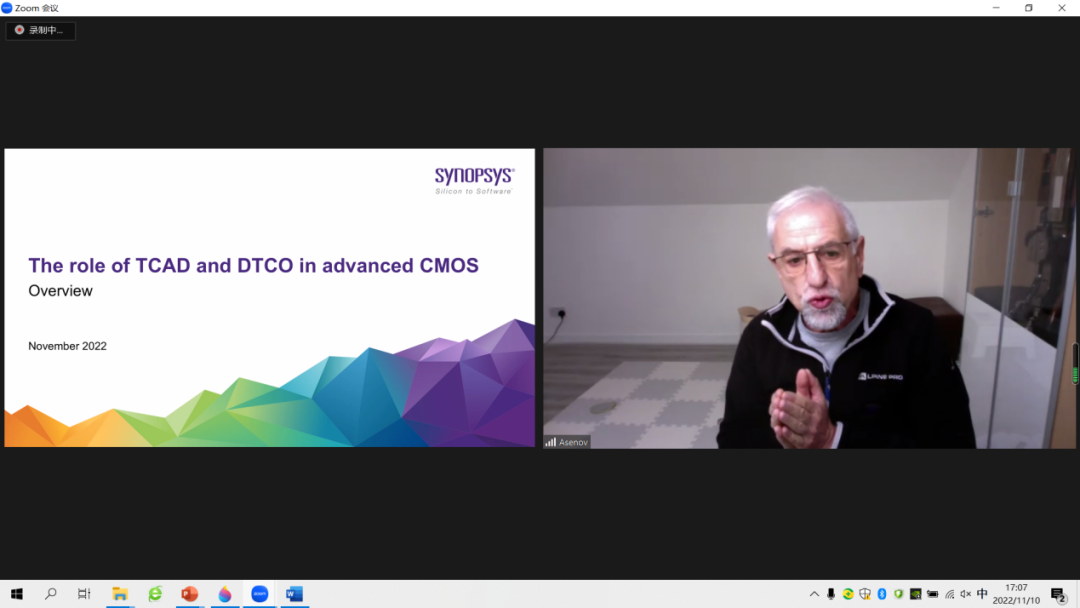This screenshot has width=1080, height=608.
Task: Open taskbar search
Action: coord(51,594)
